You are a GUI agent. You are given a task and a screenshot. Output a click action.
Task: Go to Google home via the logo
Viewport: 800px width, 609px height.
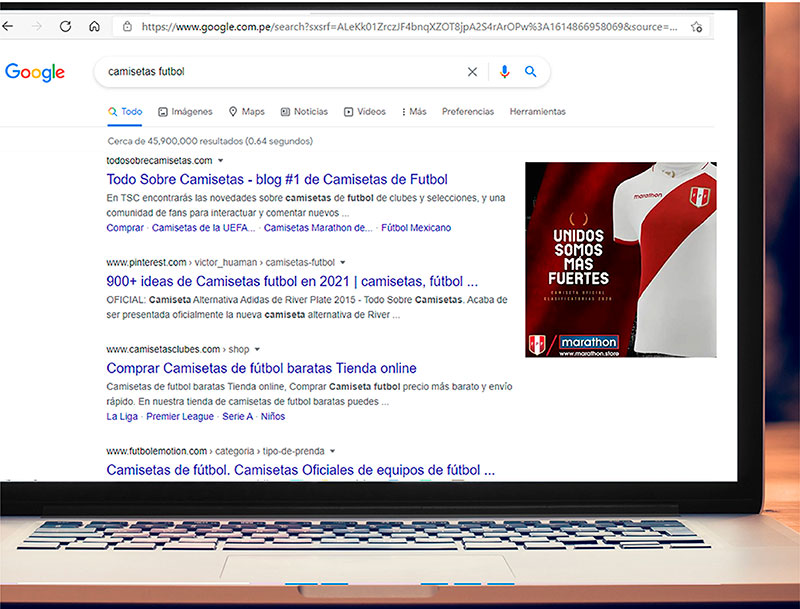tap(35, 72)
